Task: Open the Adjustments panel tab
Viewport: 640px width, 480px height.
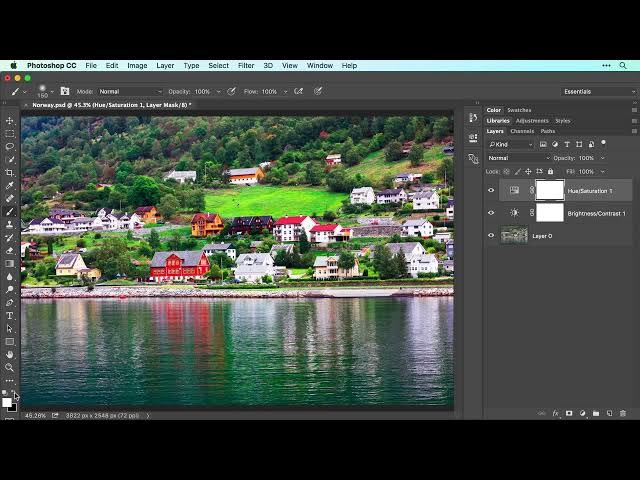Action: pyautogui.click(x=532, y=120)
